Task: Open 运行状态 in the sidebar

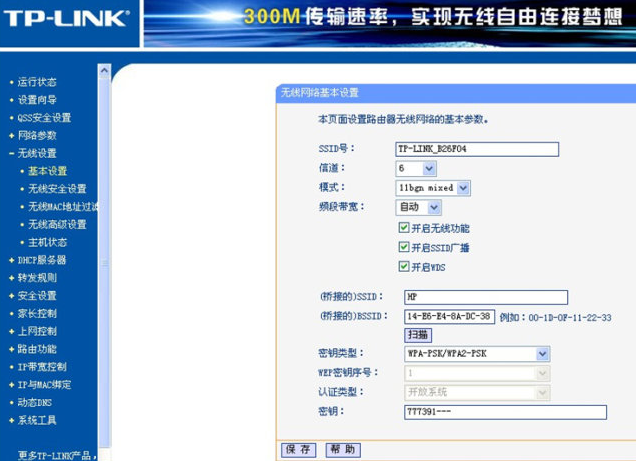Action: pos(37,82)
